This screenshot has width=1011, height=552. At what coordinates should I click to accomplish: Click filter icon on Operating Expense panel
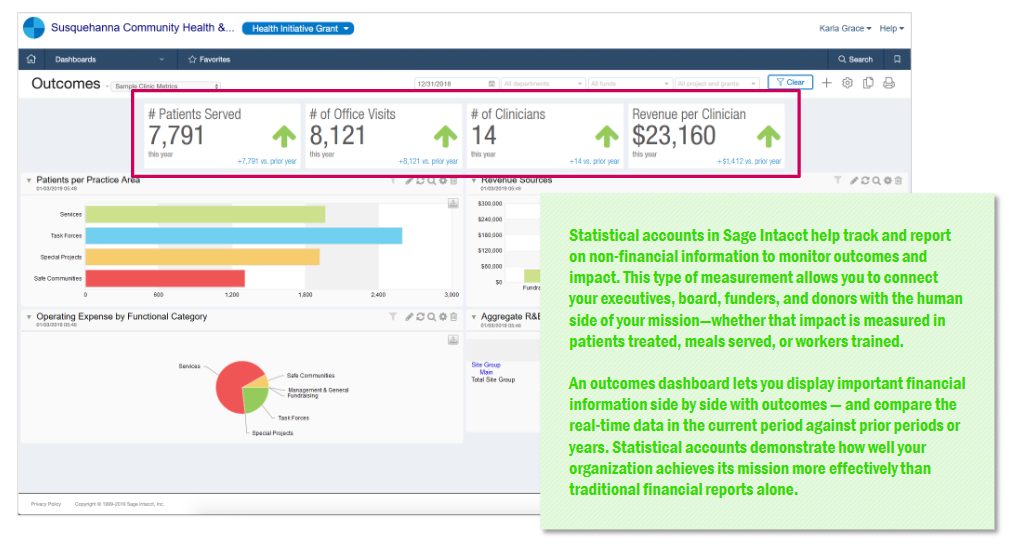pos(393,317)
